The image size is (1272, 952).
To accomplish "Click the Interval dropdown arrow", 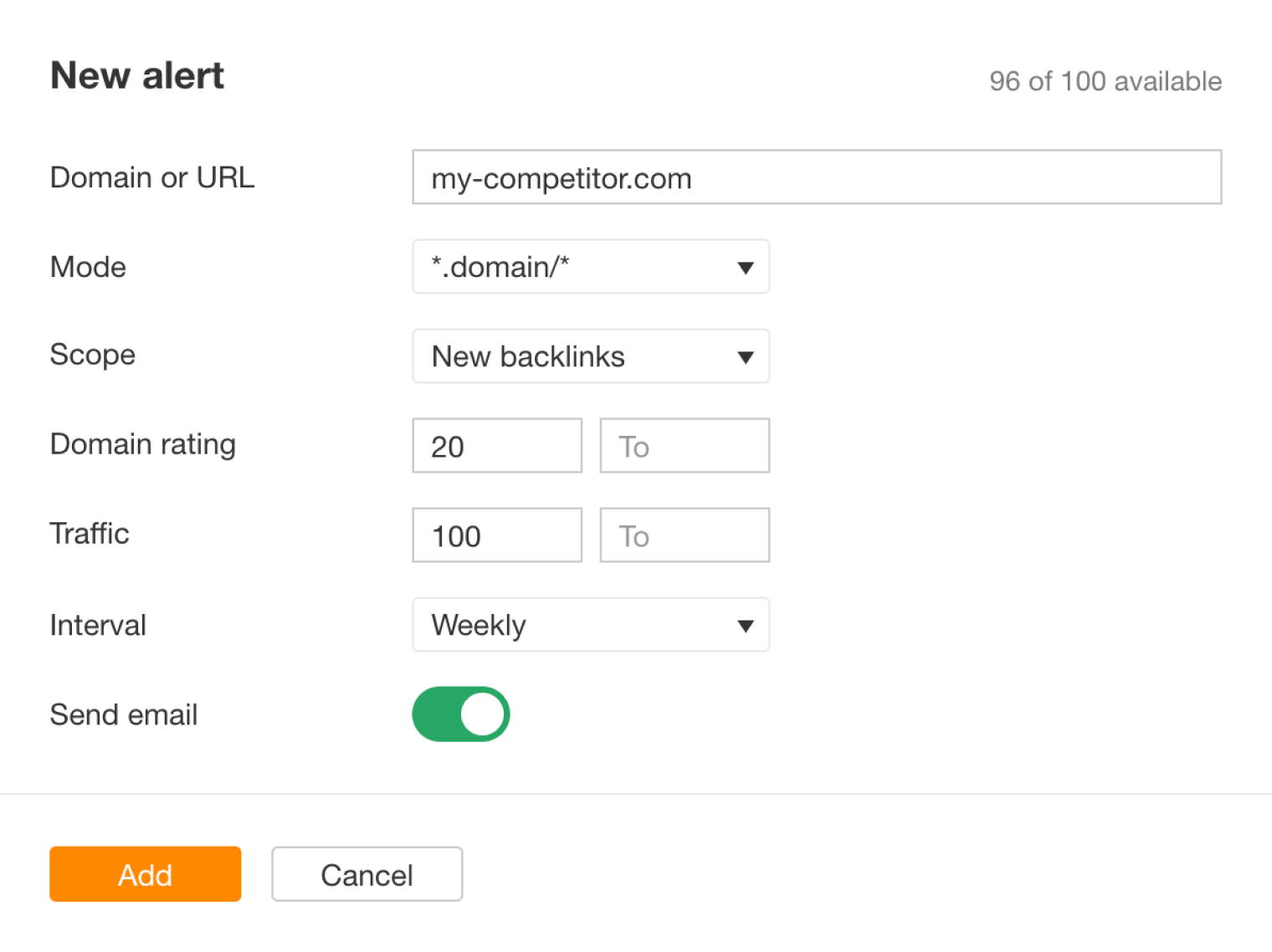I will tap(746, 625).
